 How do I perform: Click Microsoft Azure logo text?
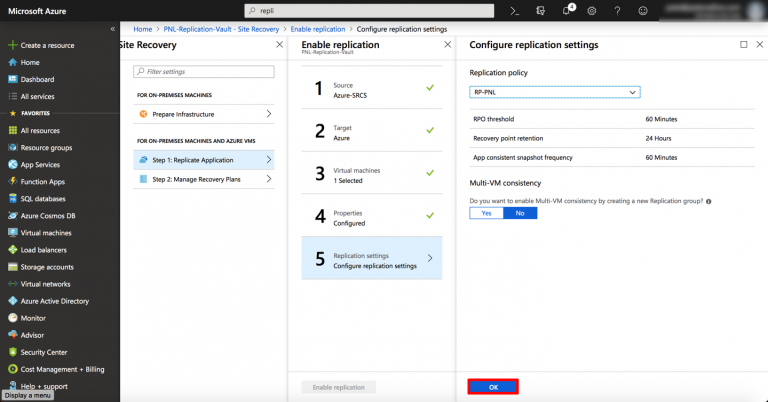point(37,11)
